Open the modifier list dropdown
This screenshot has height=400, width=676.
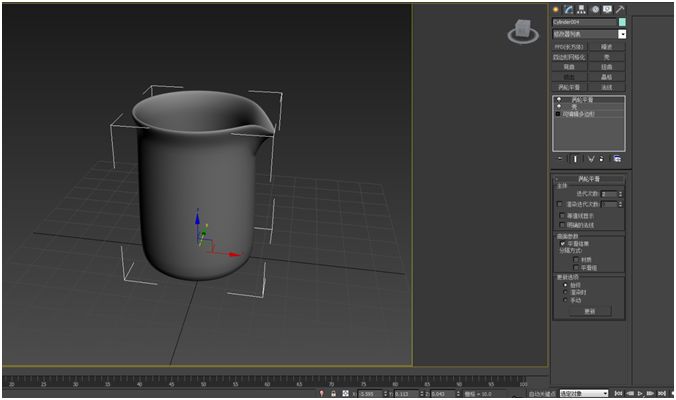pyautogui.click(x=622, y=34)
